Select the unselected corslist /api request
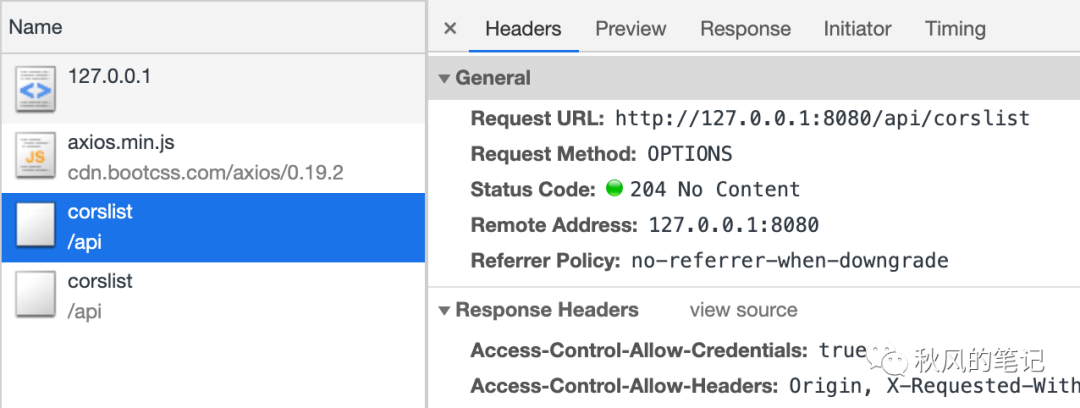Screen dimensions: 1080x408 (213, 296)
